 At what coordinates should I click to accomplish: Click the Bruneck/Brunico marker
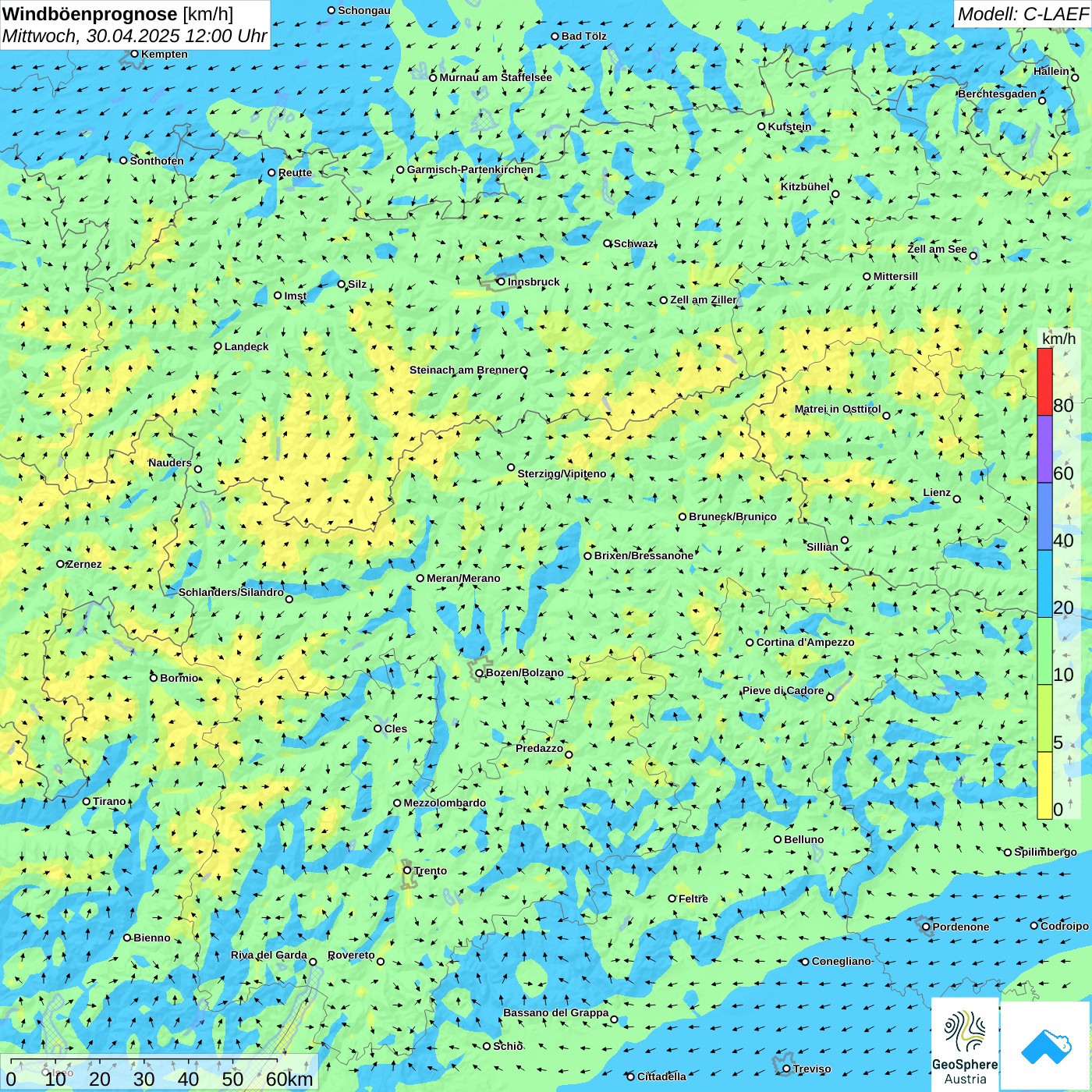pyautogui.click(x=682, y=516)
